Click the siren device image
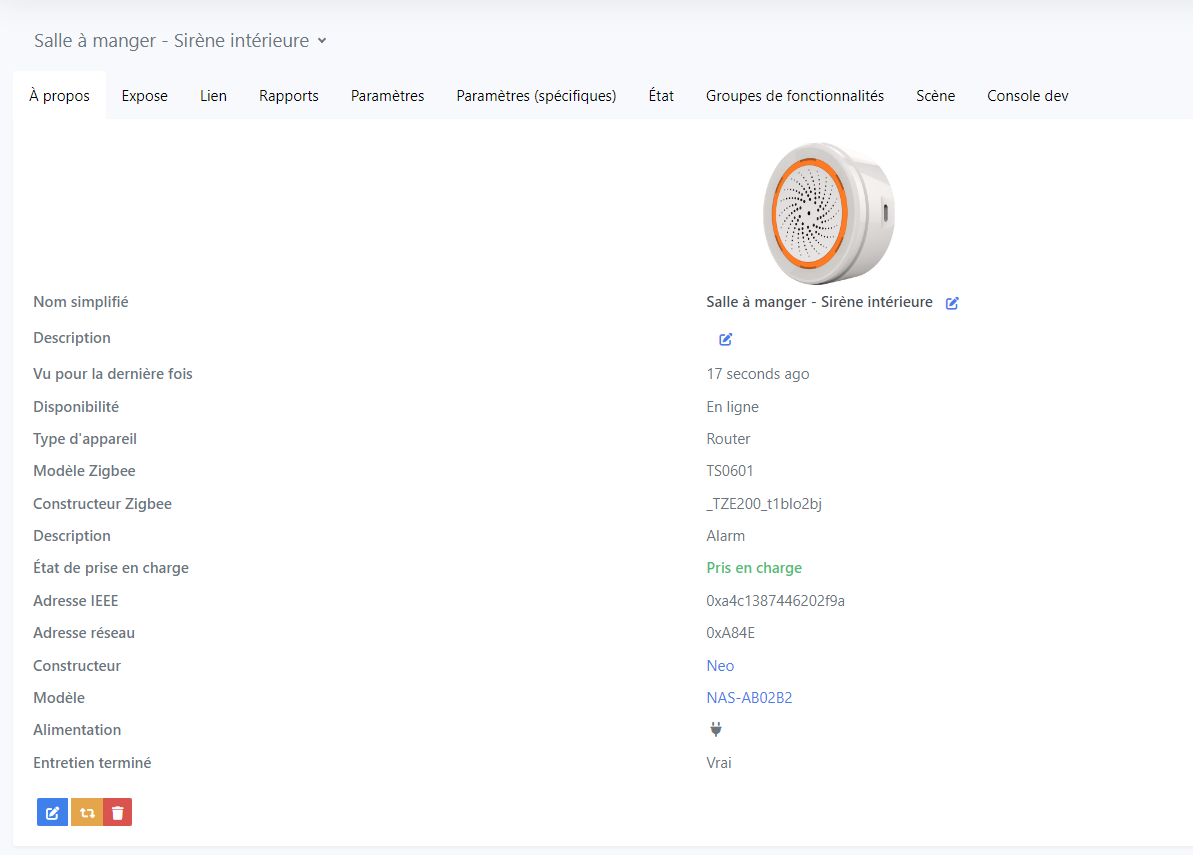1193x855 pixels. point(827,212)
